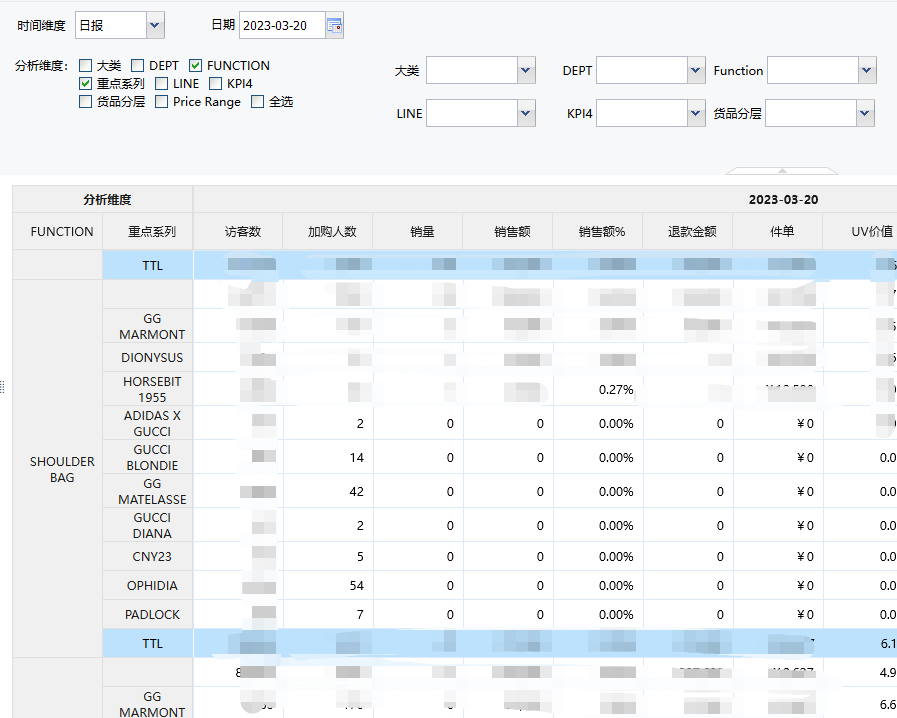897x718 pixels.
Task: Click the 销售额 column header
Action: point(508,232)
